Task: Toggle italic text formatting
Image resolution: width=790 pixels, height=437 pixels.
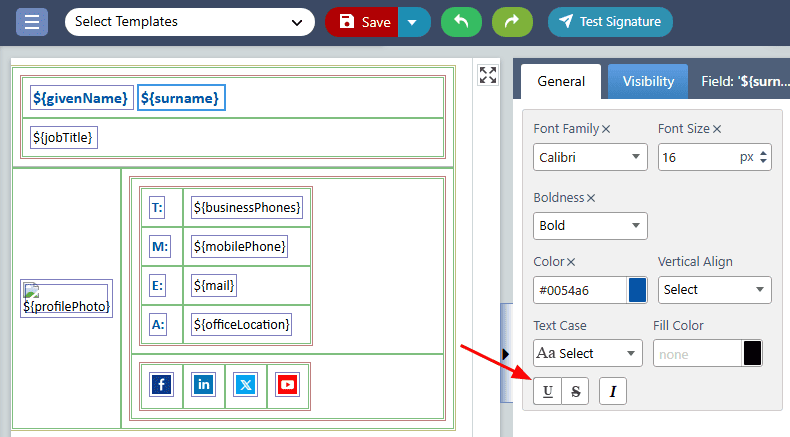Action: click(x=612, y=391)
